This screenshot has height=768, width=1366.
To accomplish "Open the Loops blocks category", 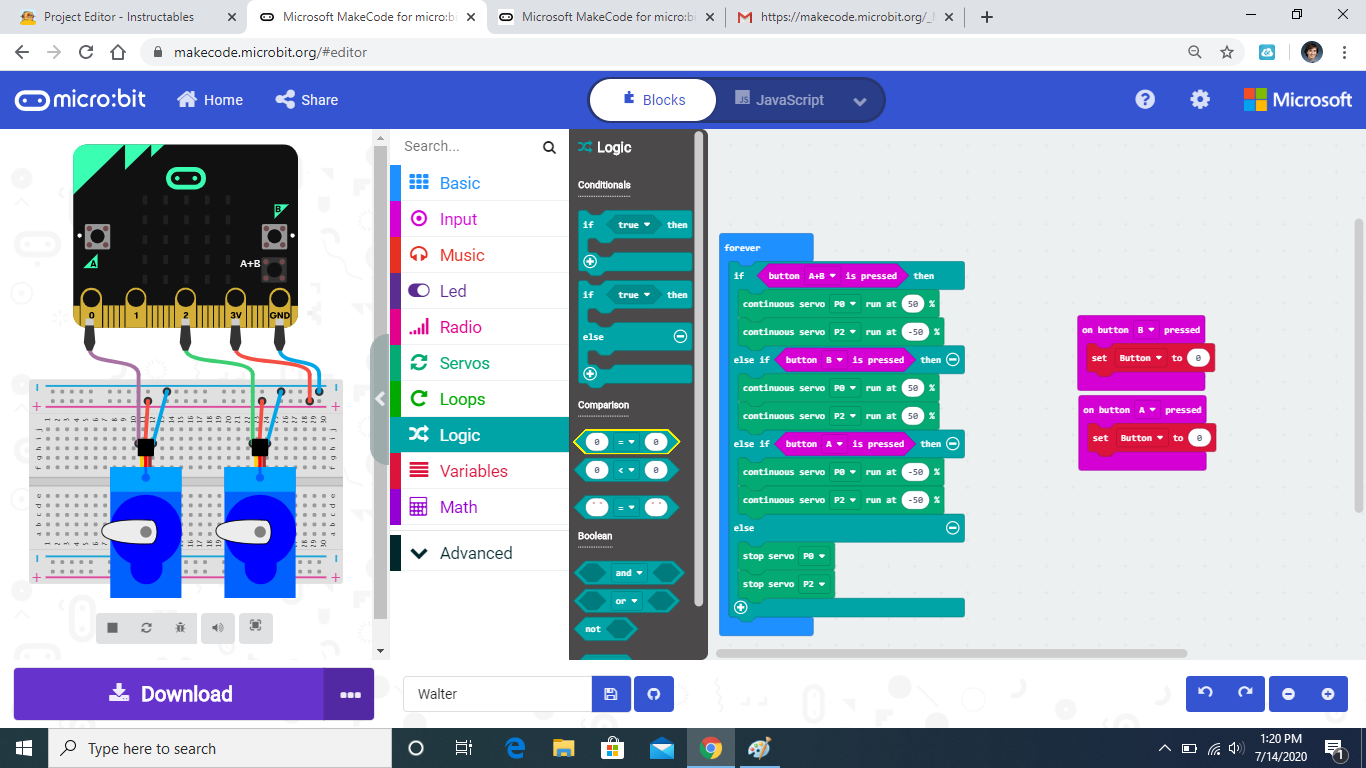I will [x=479, y=399].
